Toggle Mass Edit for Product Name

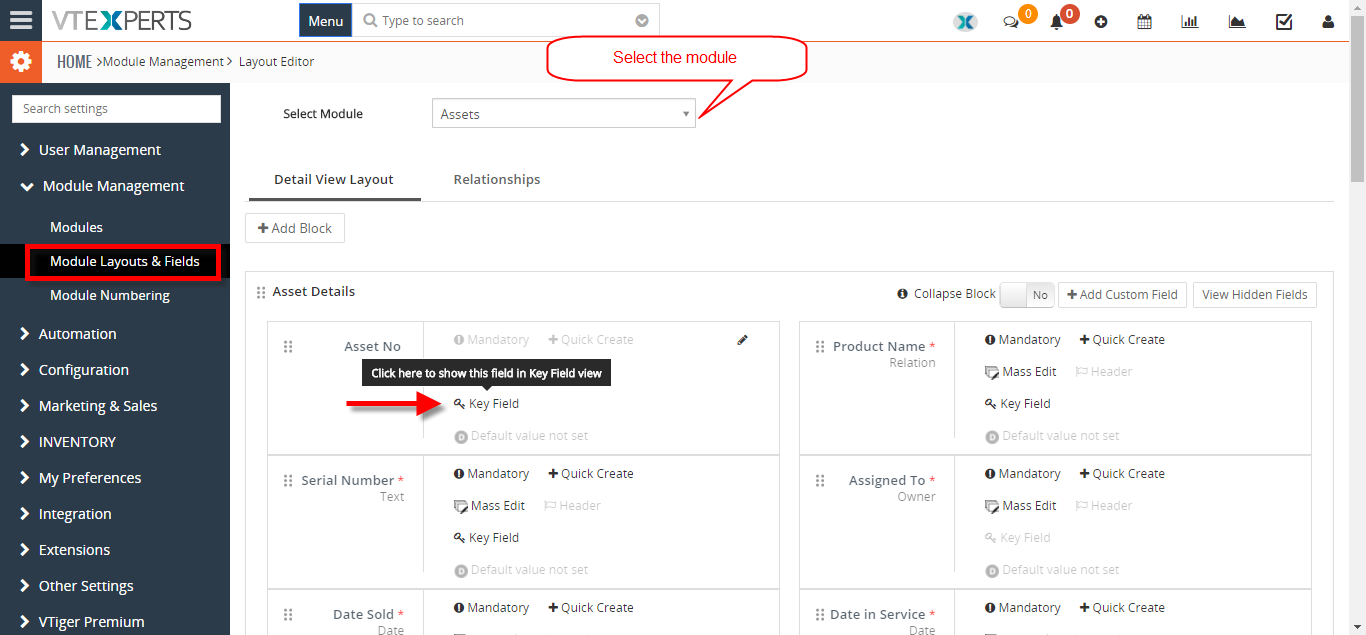pyautogui.click(x=1020, y=372)
